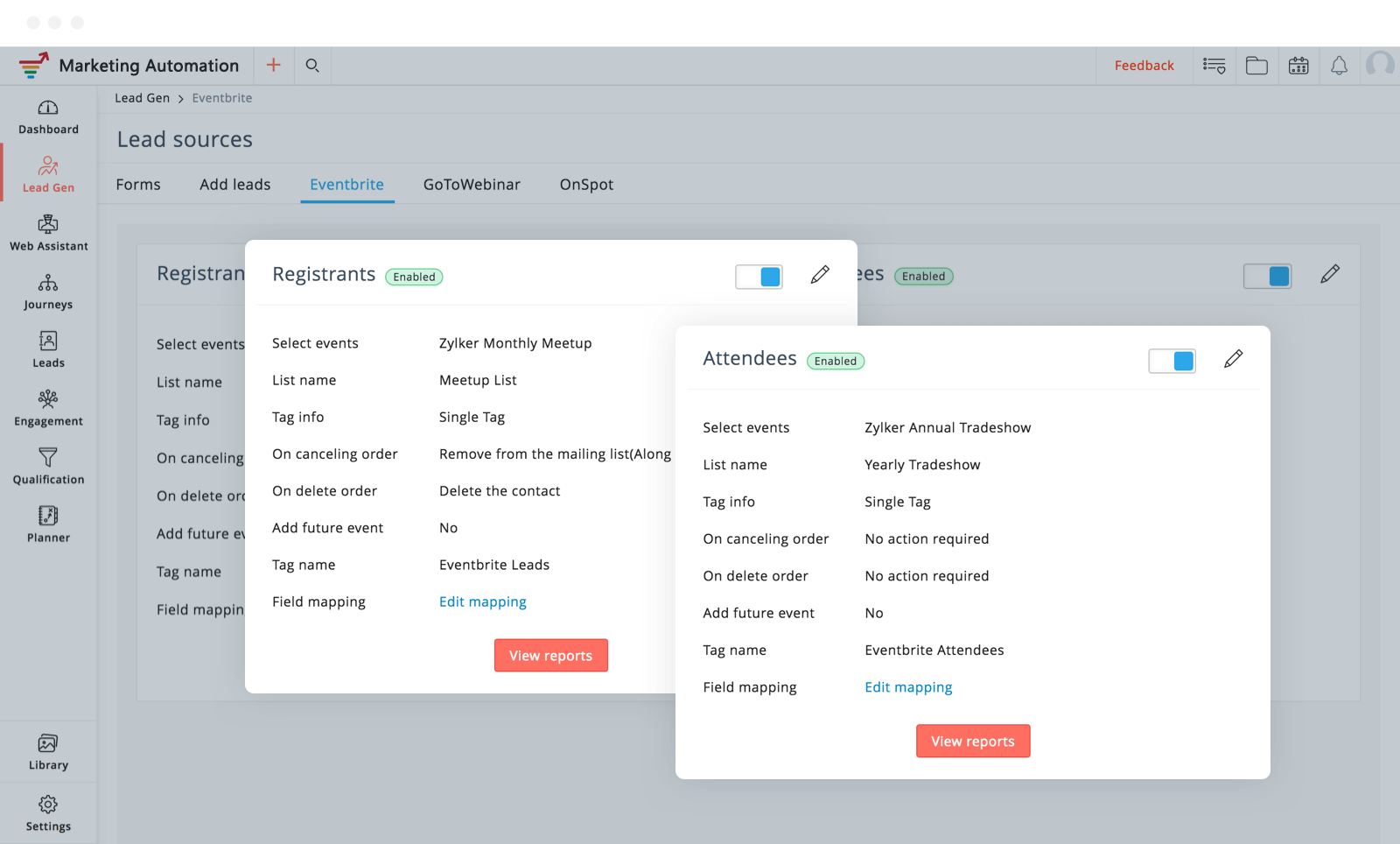Screen dimensions: 1400x844
Task: Disable the Registrants toggle switch
Action: [x=759, y=277]
